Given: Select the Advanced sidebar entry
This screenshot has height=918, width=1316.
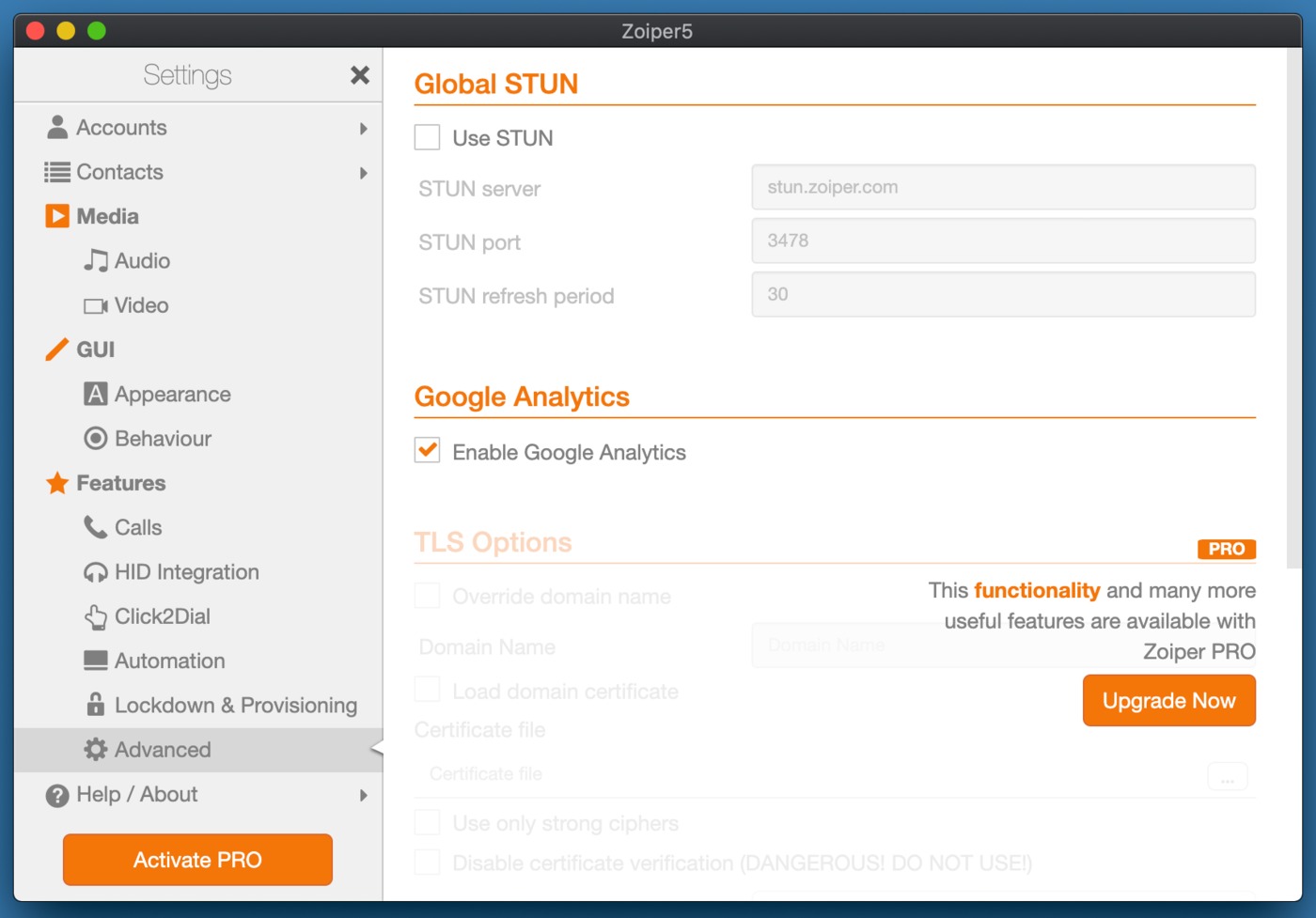Looking at the screenshot, I should pyautogui.click(x=198, y=750).
